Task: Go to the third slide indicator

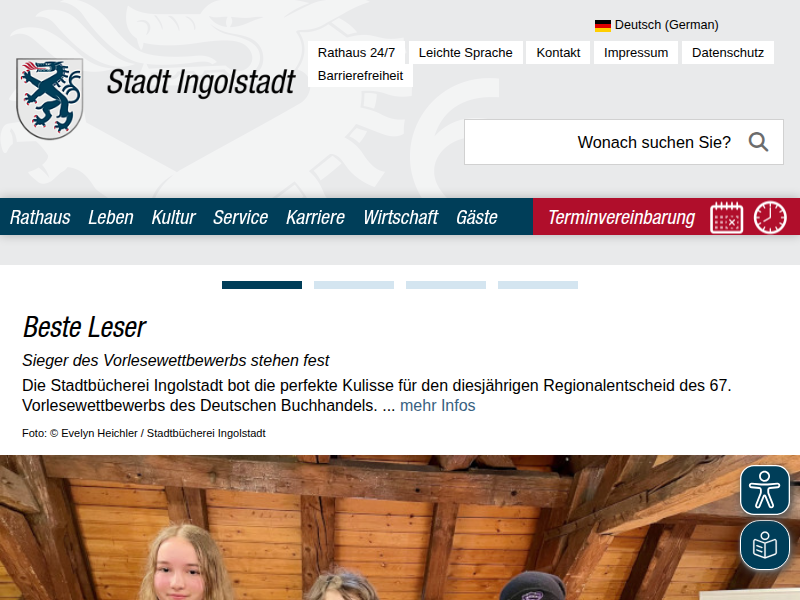Action: (x=446, y=285)
